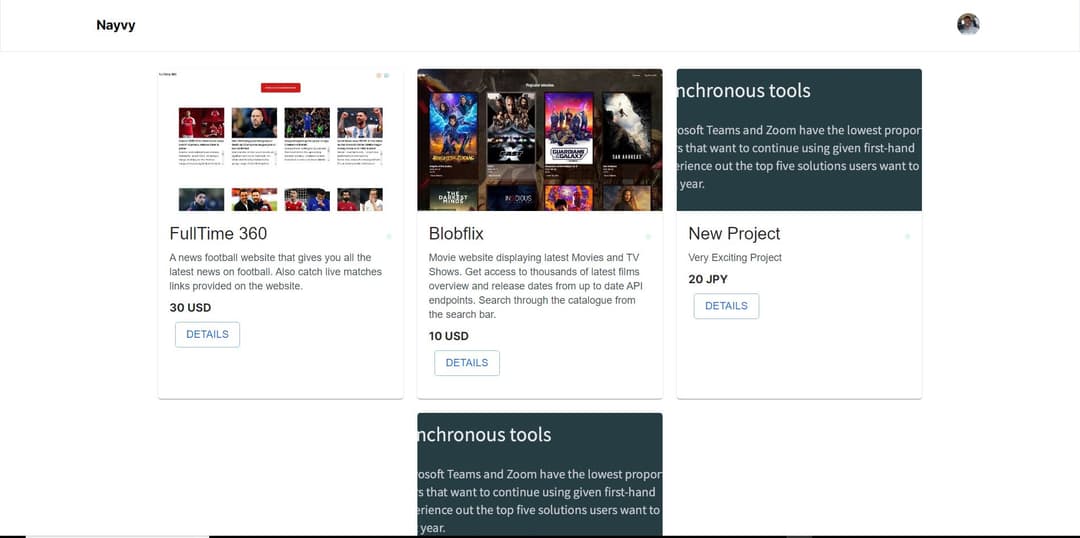Open the user profile avatar
Image resolution: width=1080 pixels, height=538 pixels.
(x=967, y=25)
